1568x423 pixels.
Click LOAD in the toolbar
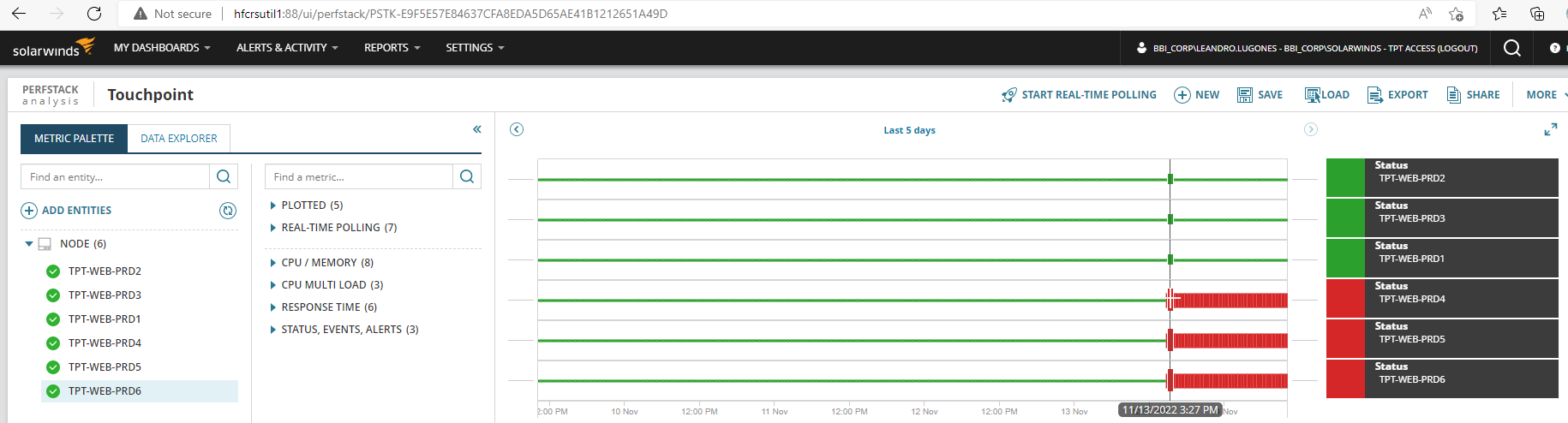(x=1326, y=95)
